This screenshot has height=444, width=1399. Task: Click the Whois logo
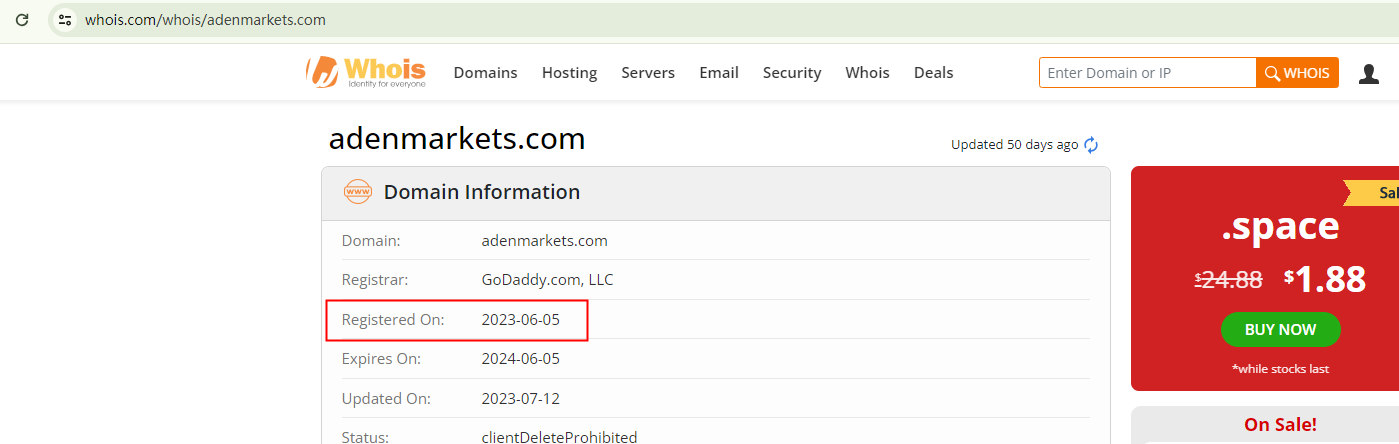coord(366,72)
